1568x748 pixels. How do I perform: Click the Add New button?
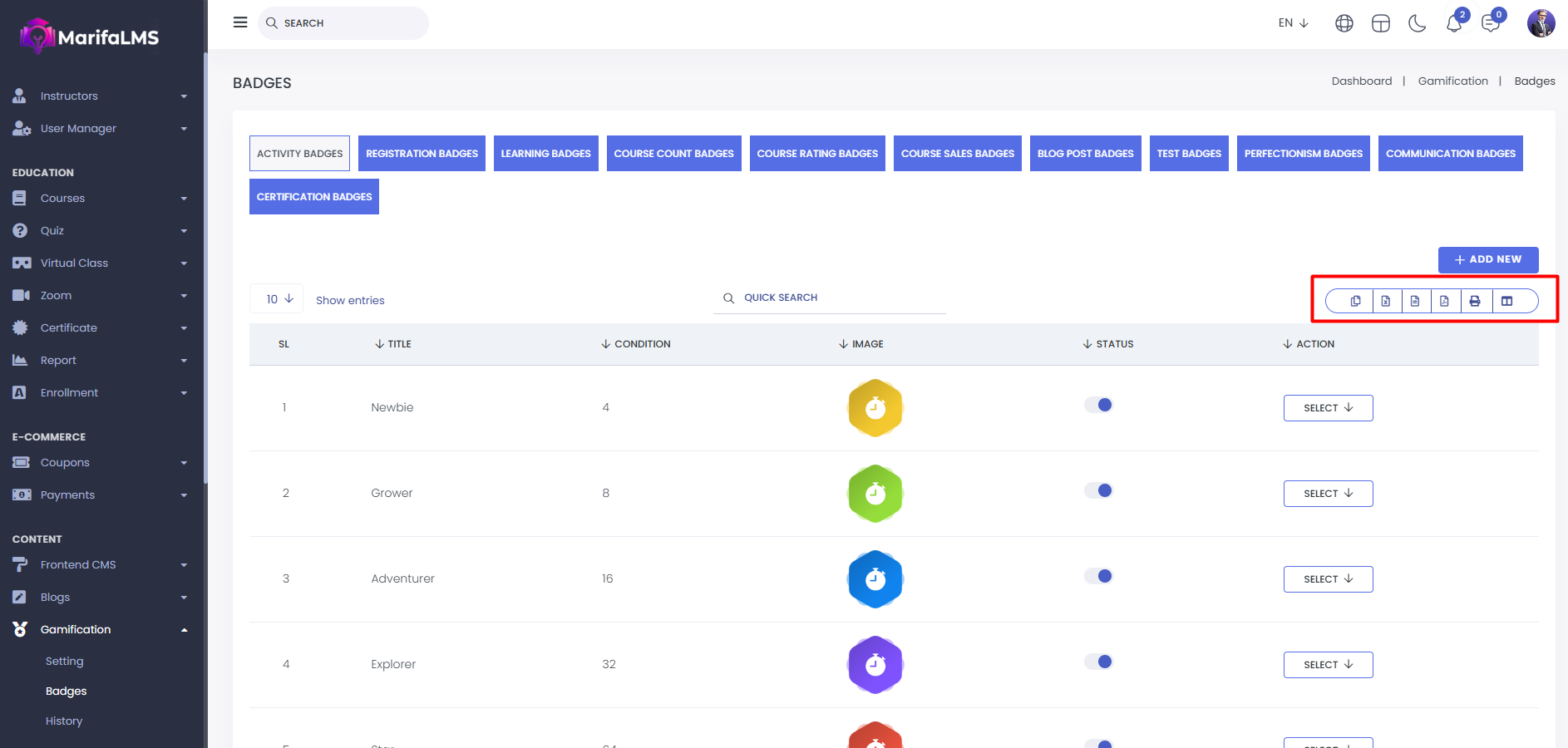(1487, 259)
